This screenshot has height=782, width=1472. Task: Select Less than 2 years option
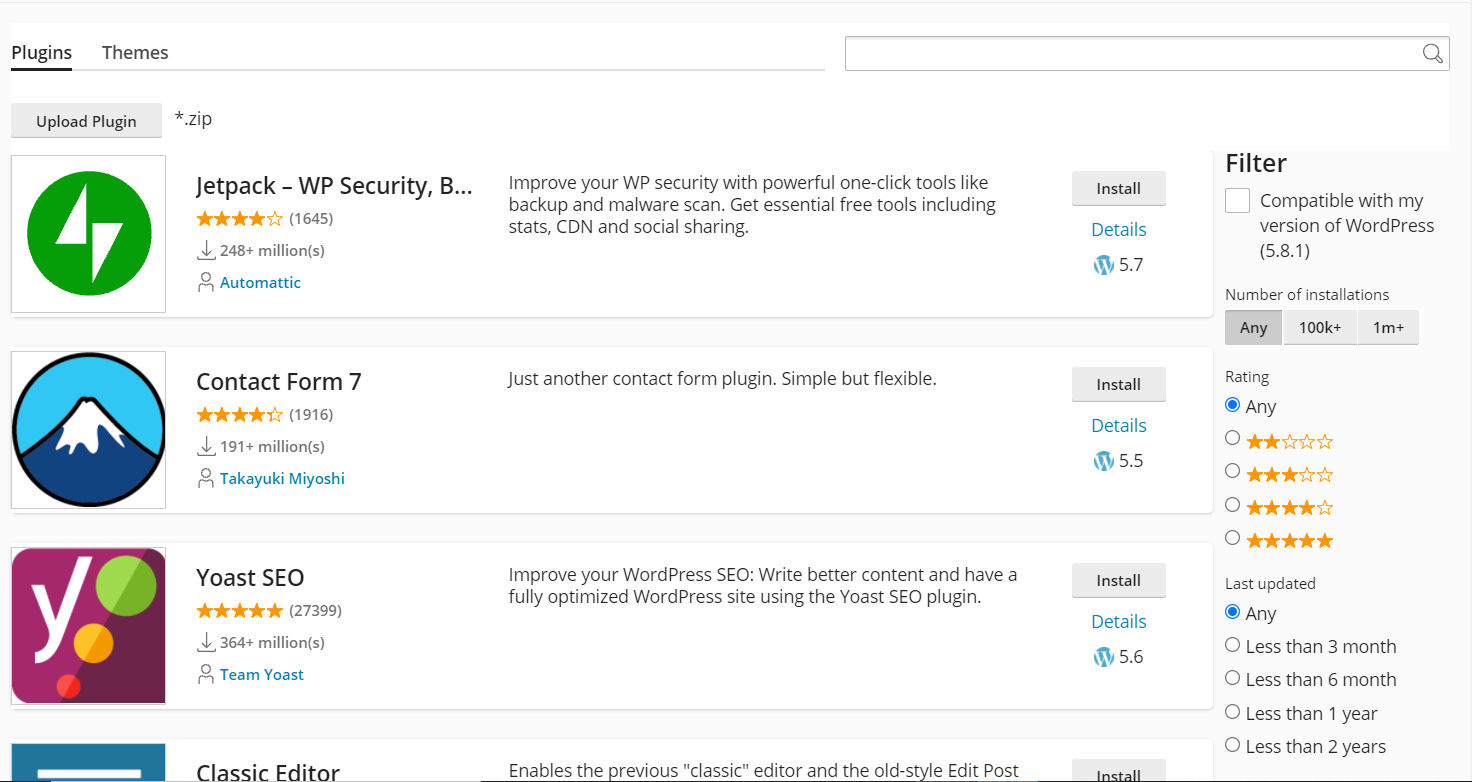(1232, 745)
